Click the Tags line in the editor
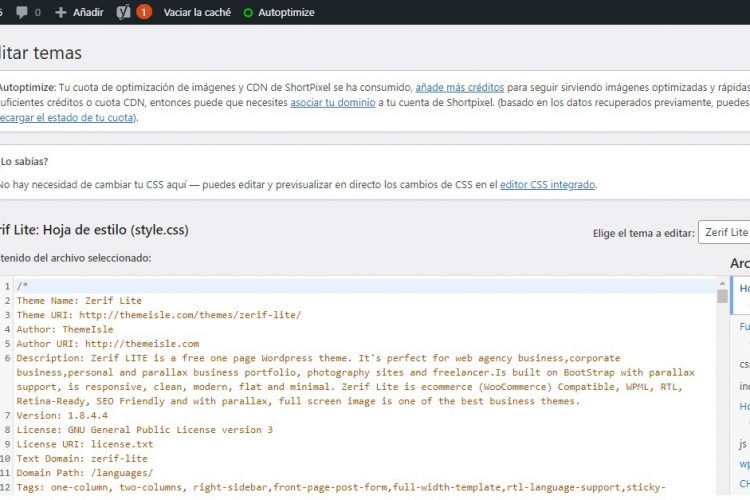This screenshot has height=500, width=750. pyautogui.click(x=341, y=487)
